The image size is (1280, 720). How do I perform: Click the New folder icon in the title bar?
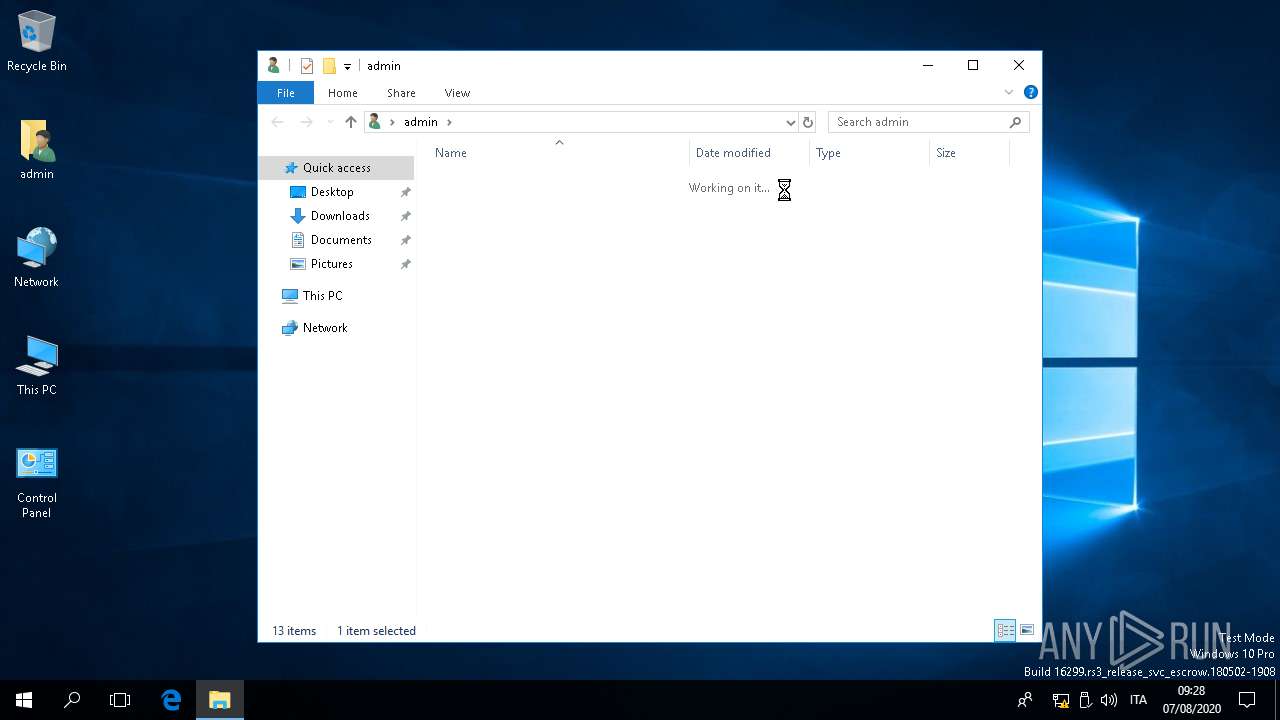click(329, 66)
